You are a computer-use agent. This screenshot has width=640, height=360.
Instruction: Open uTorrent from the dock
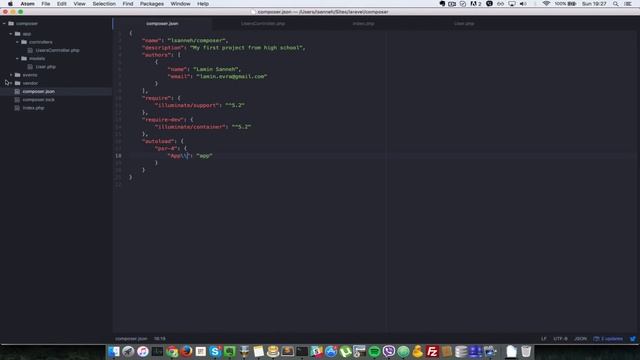(x=345, y=351)
